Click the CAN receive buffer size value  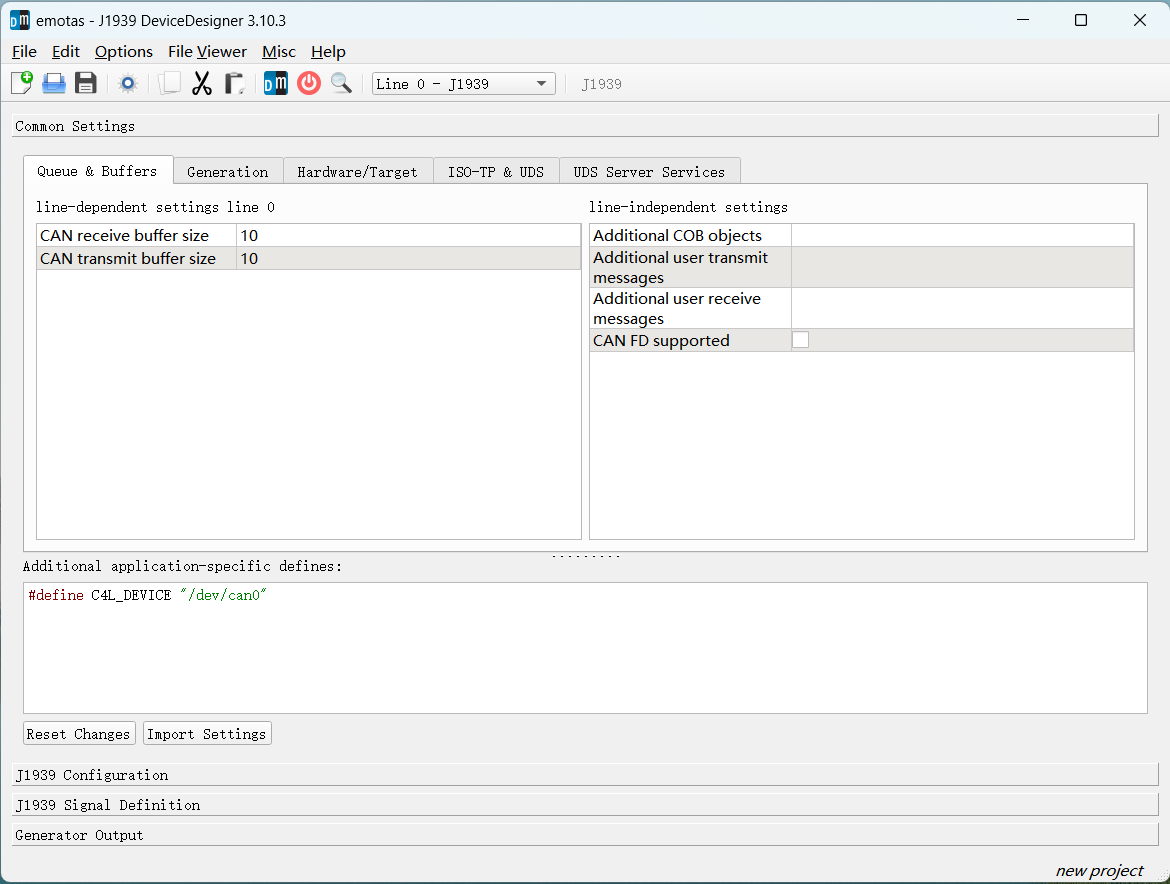point(408,236)
